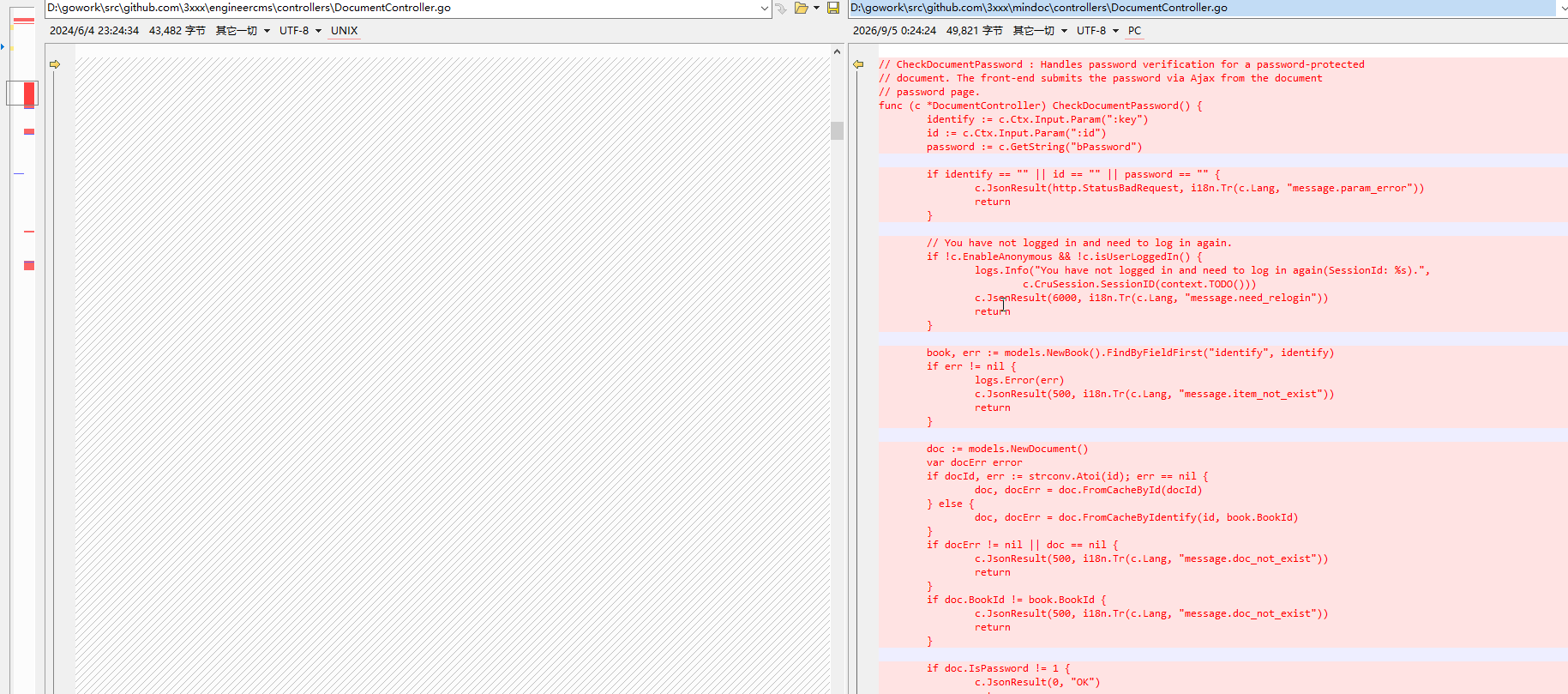This screenshot has width=1568, height=694.
Task: Click the left pane's scrollbar up arrow
Action: (x=837, y=51)
